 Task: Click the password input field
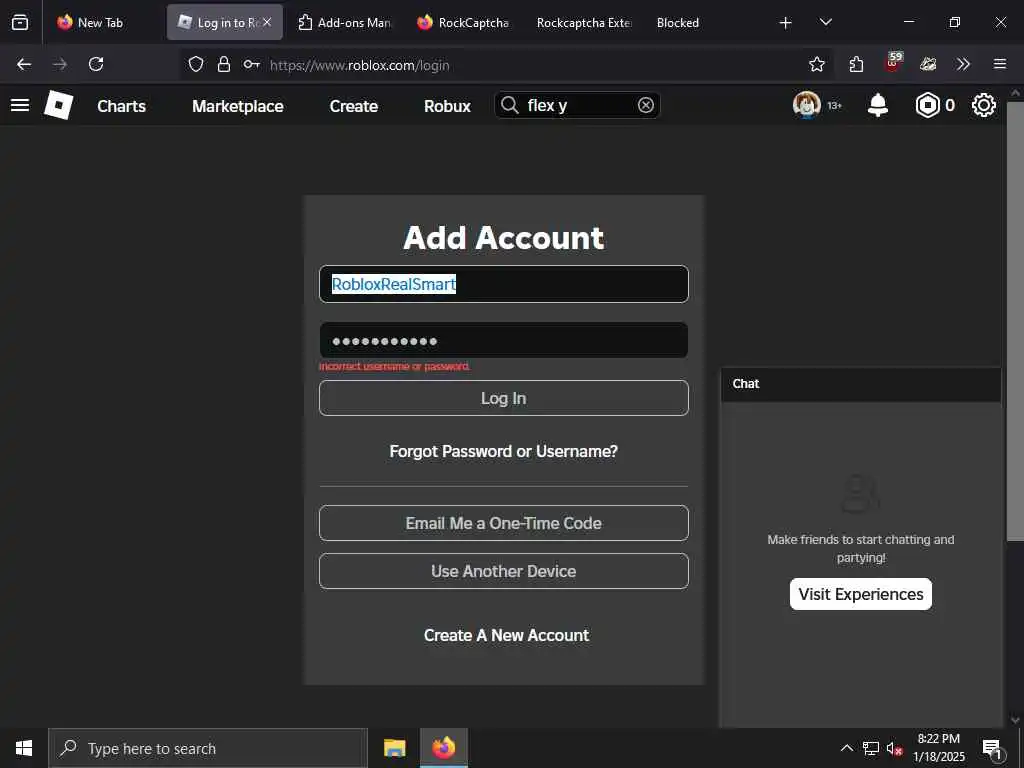(x=504, y=340)
